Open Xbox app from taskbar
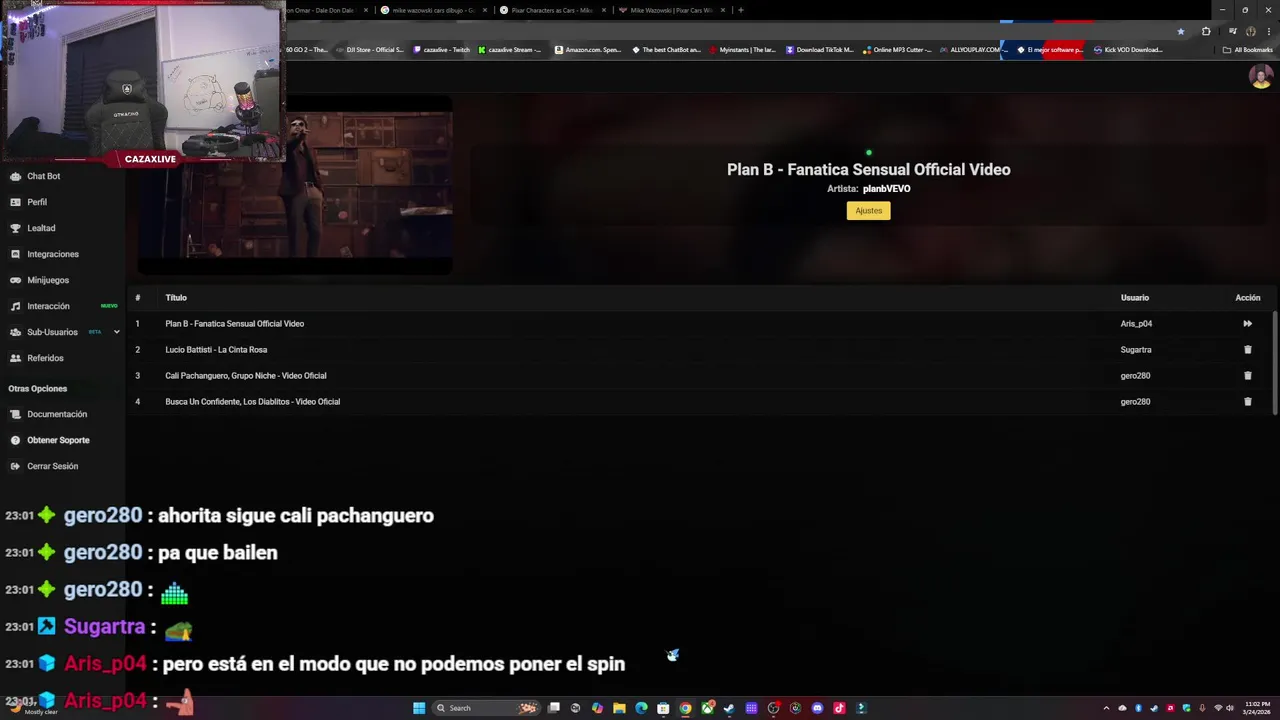The height and width of the screenshot is (720, 1280). pyautogui.click(x=707, y=708)
